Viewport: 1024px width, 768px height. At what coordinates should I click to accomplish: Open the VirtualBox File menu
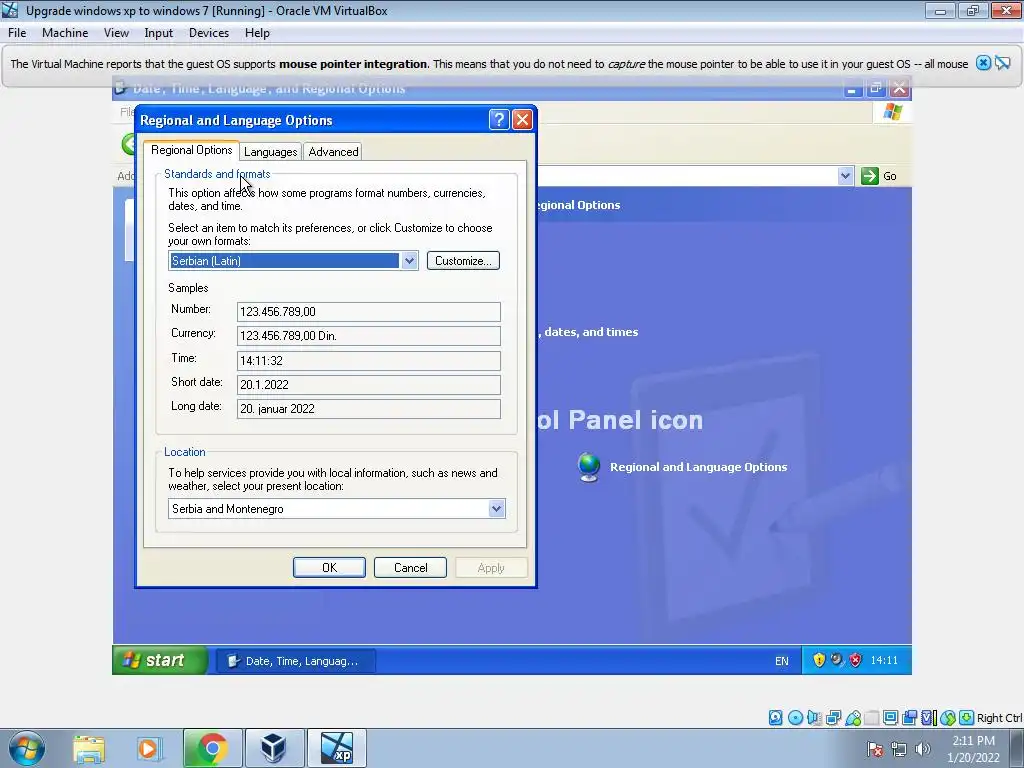click(x=17, y=33)
